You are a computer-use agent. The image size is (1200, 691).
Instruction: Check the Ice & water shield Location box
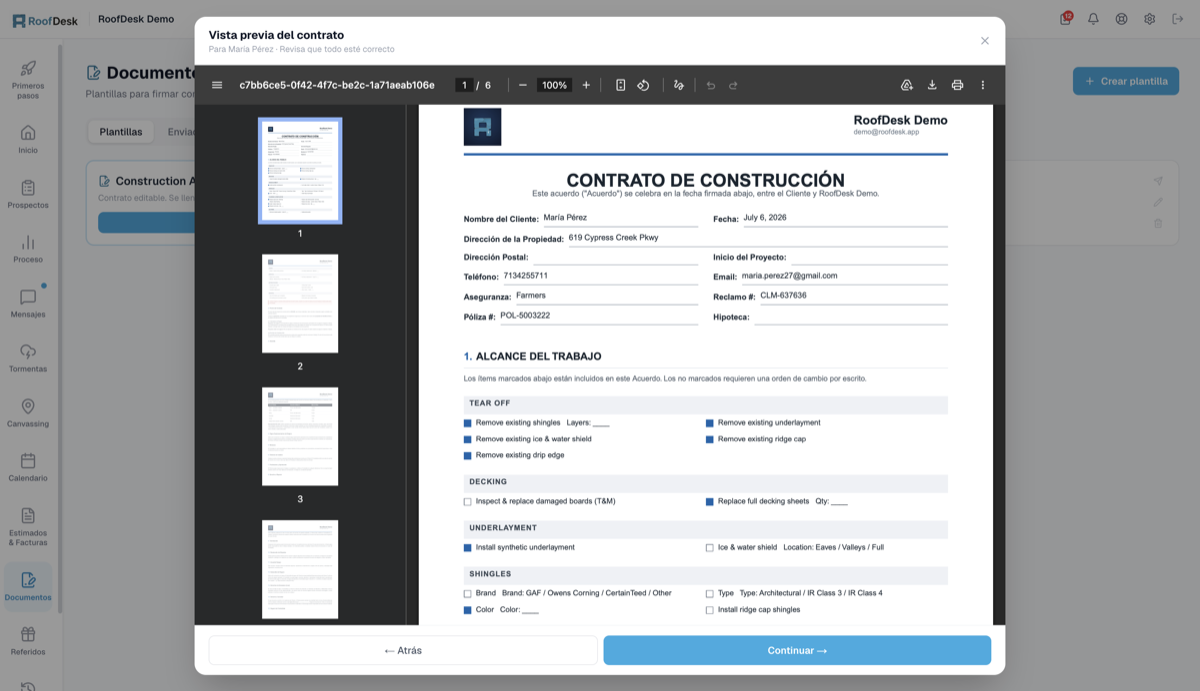(710, 548)
